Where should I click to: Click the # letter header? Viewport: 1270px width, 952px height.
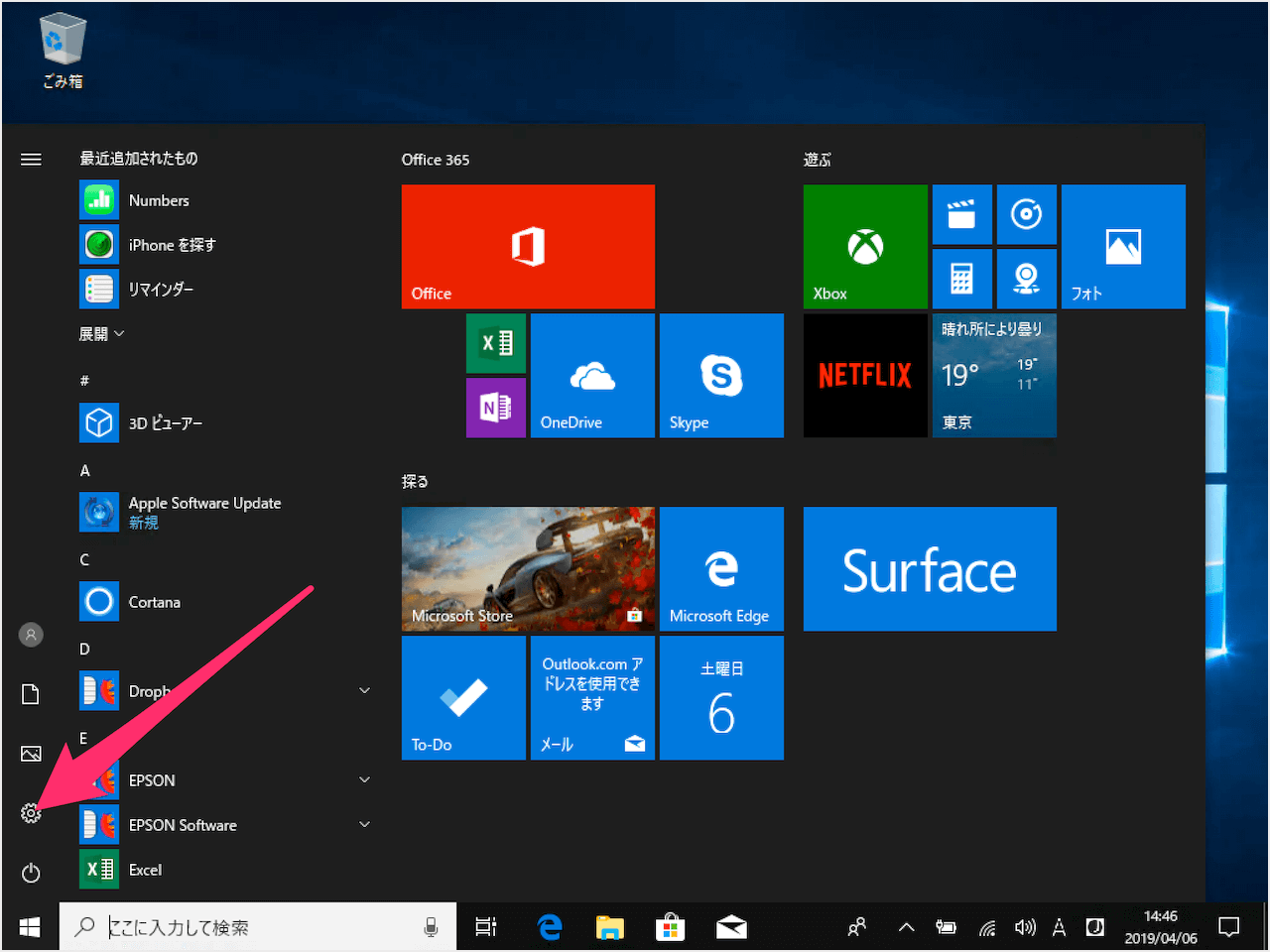(84, 381)
